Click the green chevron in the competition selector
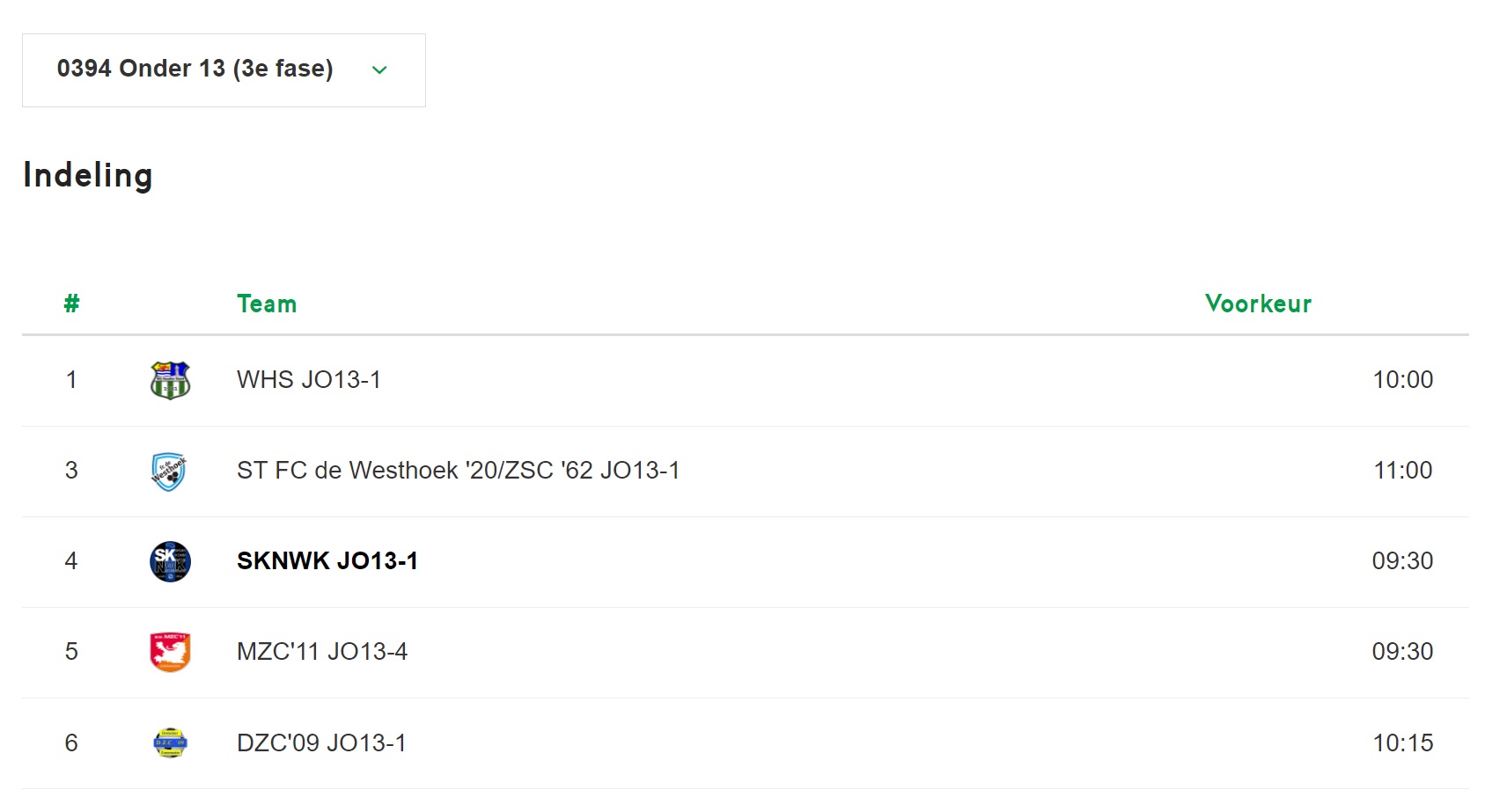This screenshot has height=812, width=1485. click(379, 70)
